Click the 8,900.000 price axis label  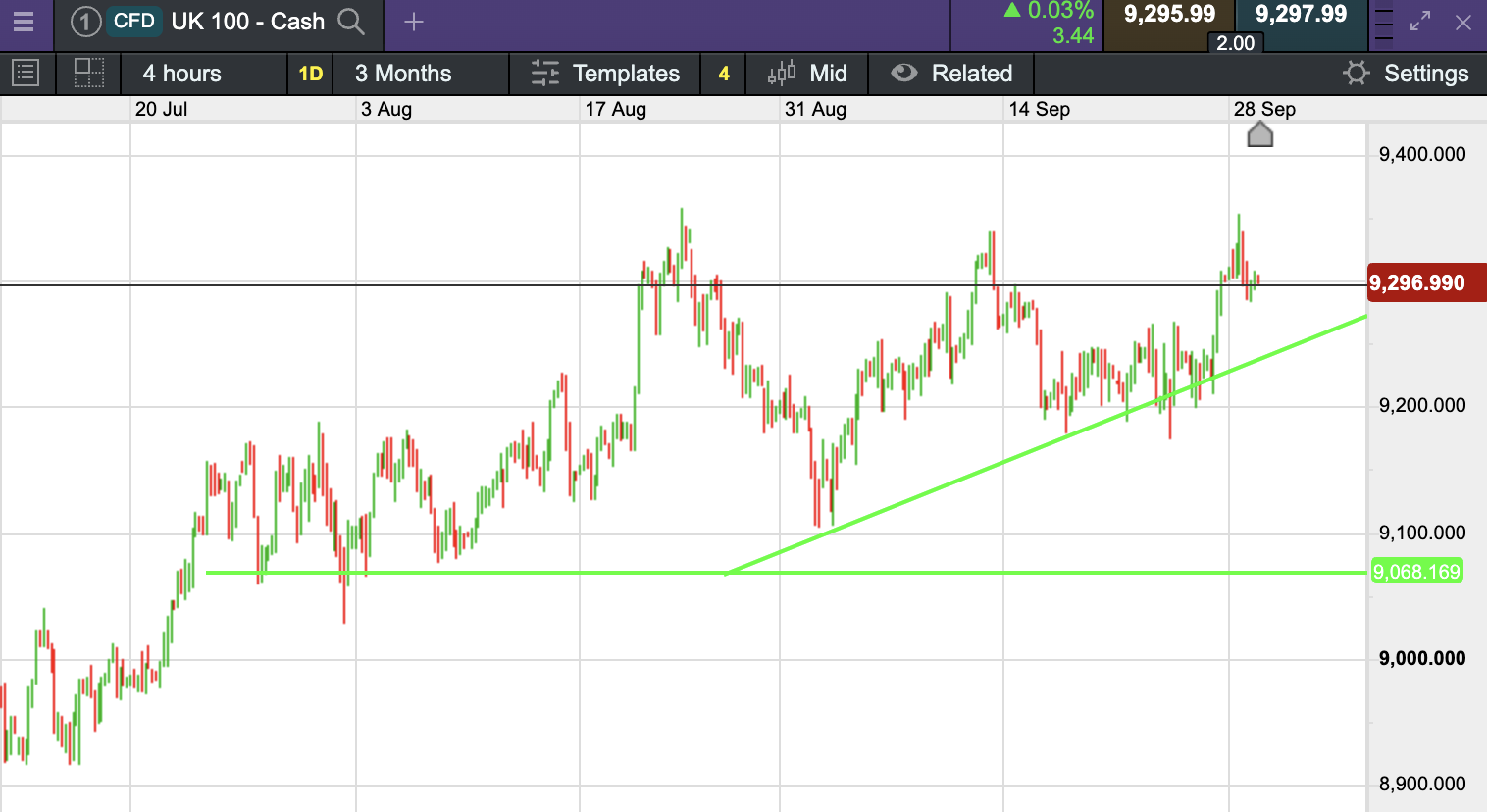[1422, 784]
